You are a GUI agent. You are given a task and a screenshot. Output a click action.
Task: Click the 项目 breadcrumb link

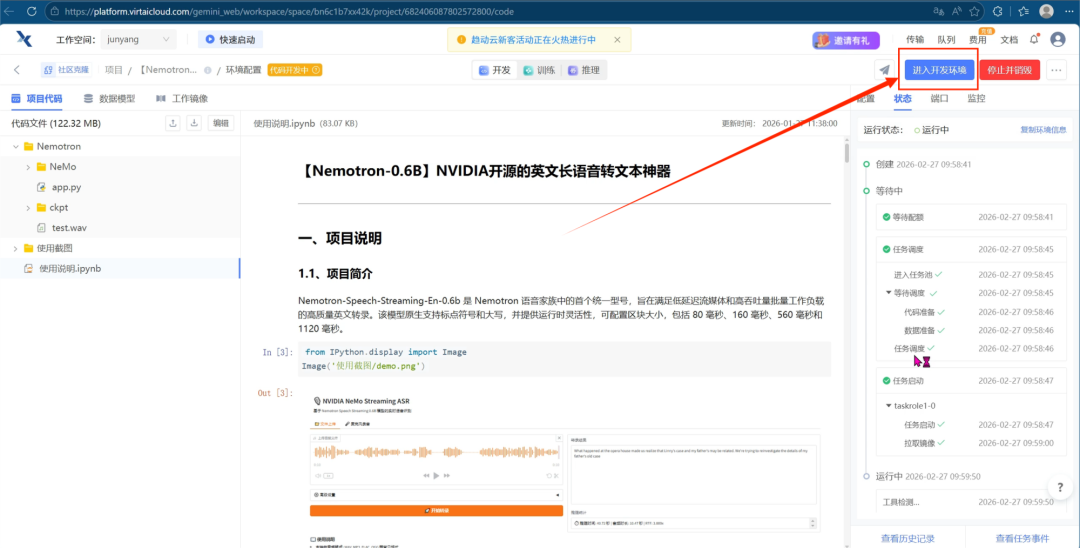click(114, 70)
